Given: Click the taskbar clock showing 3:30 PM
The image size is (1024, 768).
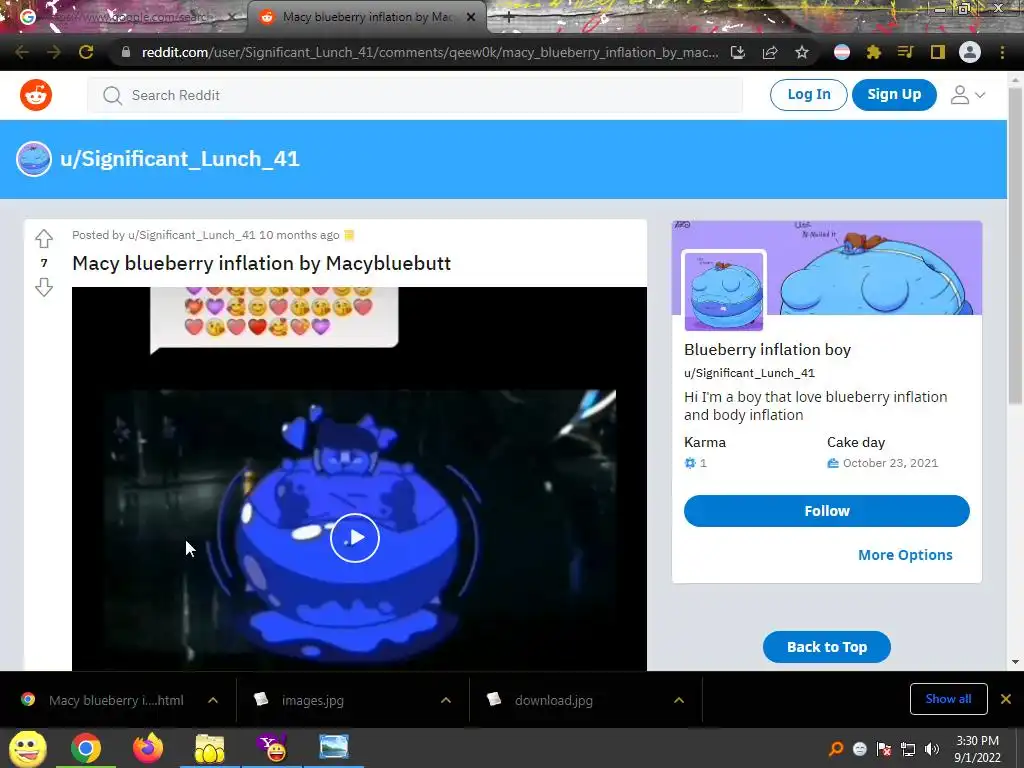Looking at the screenshot, I should (977, 749).
